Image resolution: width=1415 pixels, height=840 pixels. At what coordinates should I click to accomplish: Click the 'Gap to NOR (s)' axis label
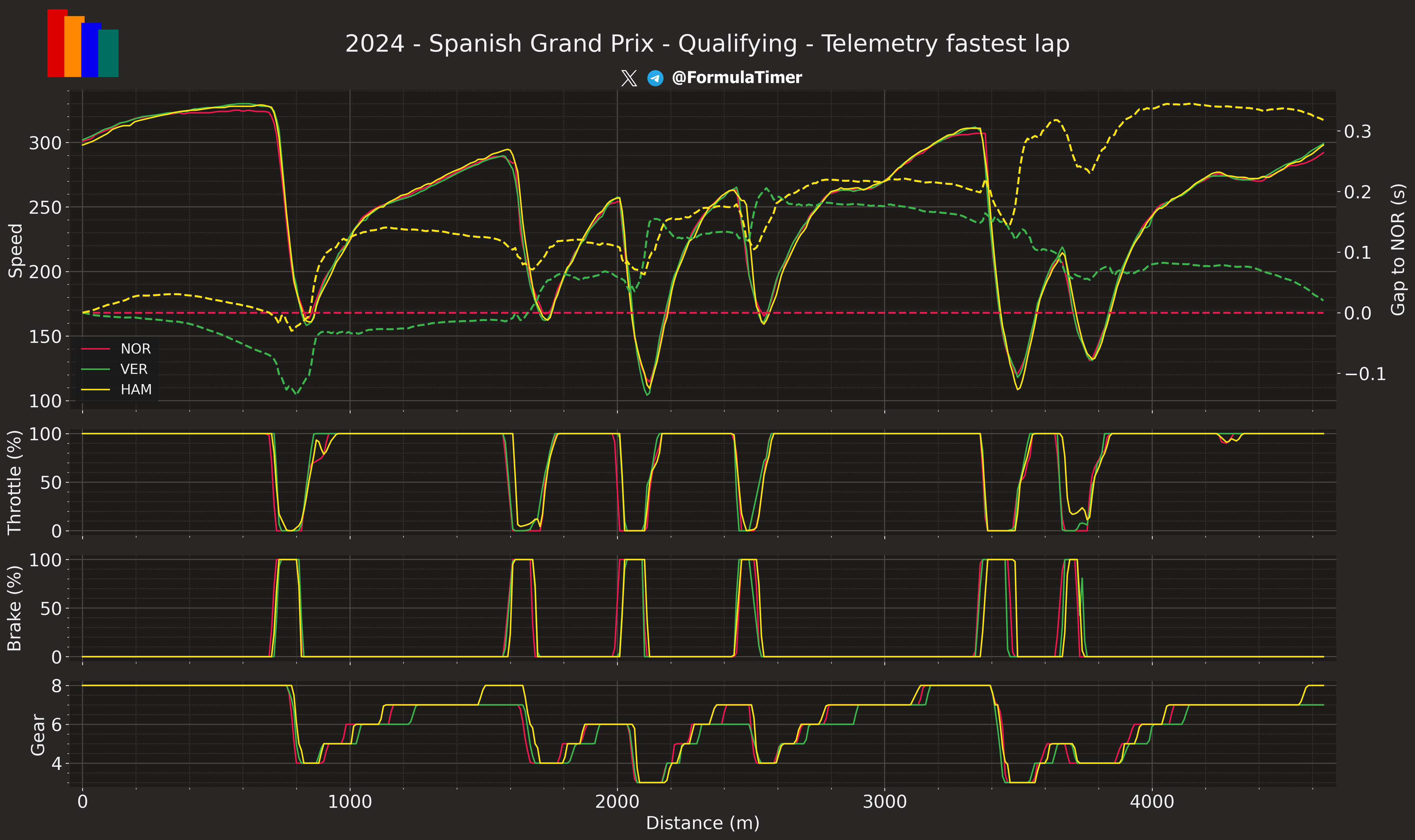(x=1397, y=250)
